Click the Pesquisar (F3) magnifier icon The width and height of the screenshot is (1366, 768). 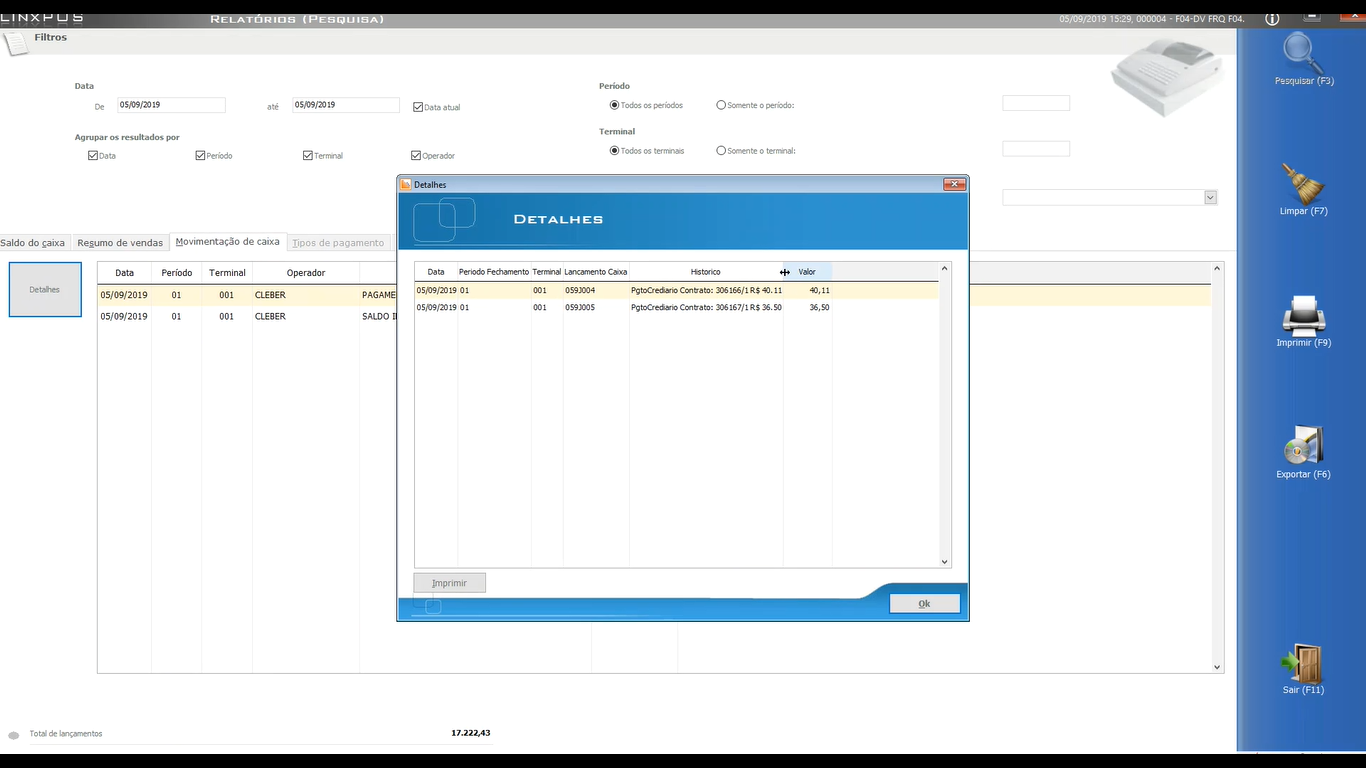coord(1303,52)
